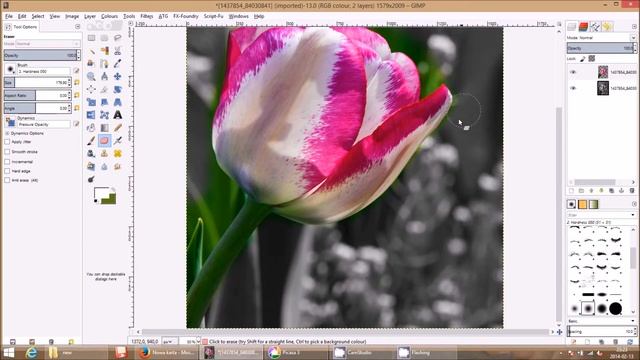Select the Alignment tool

tap(91, 89)
